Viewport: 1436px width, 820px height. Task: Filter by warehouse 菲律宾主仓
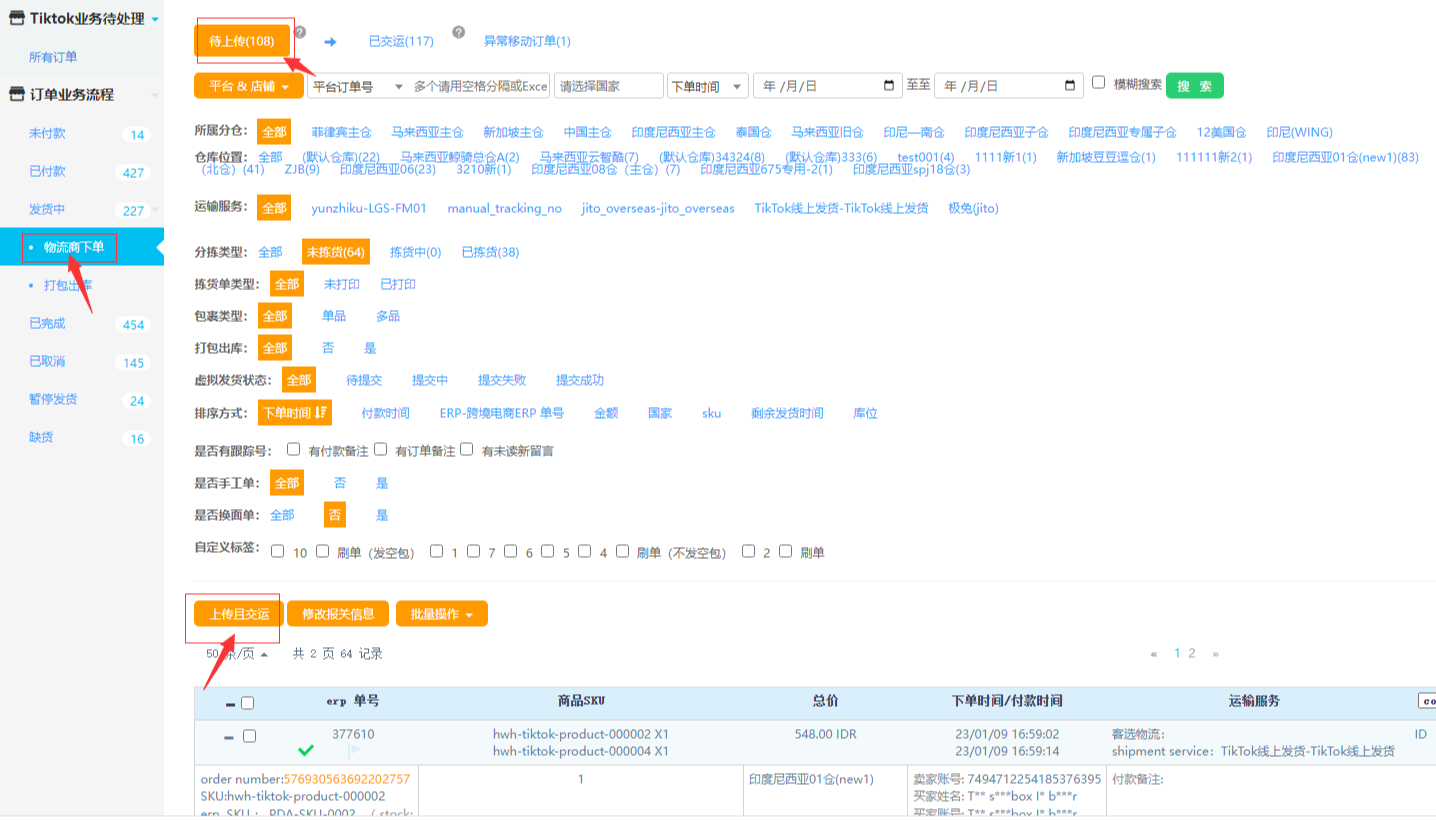click(x=341, y=132)
